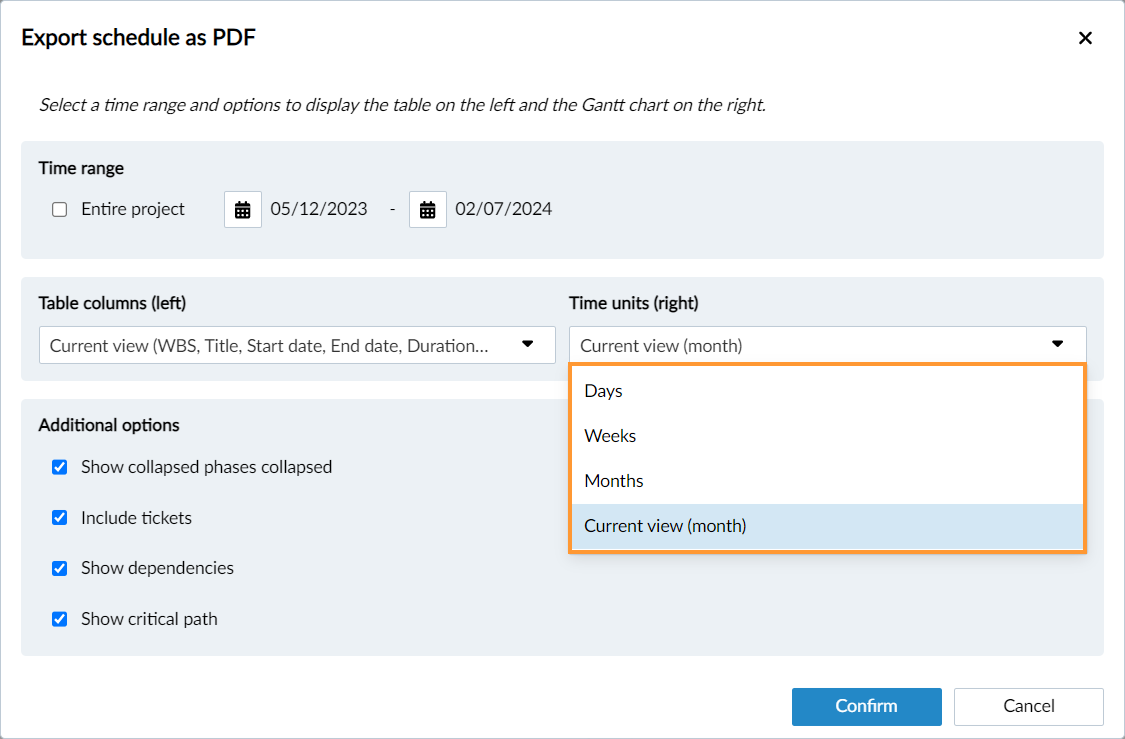Close the Export schedule dialog

click(x=1084, y=38)
